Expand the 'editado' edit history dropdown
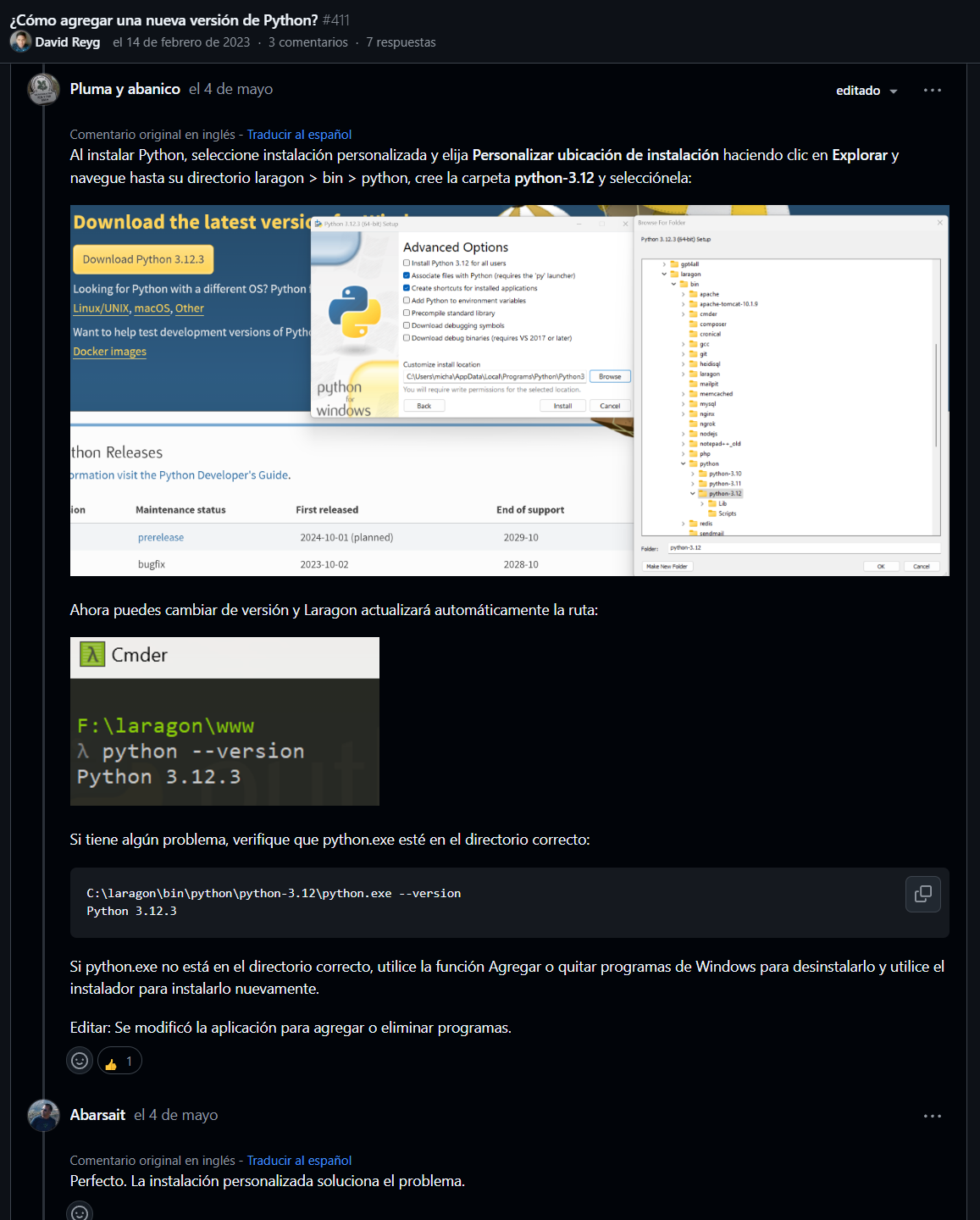 pos(866,91)
